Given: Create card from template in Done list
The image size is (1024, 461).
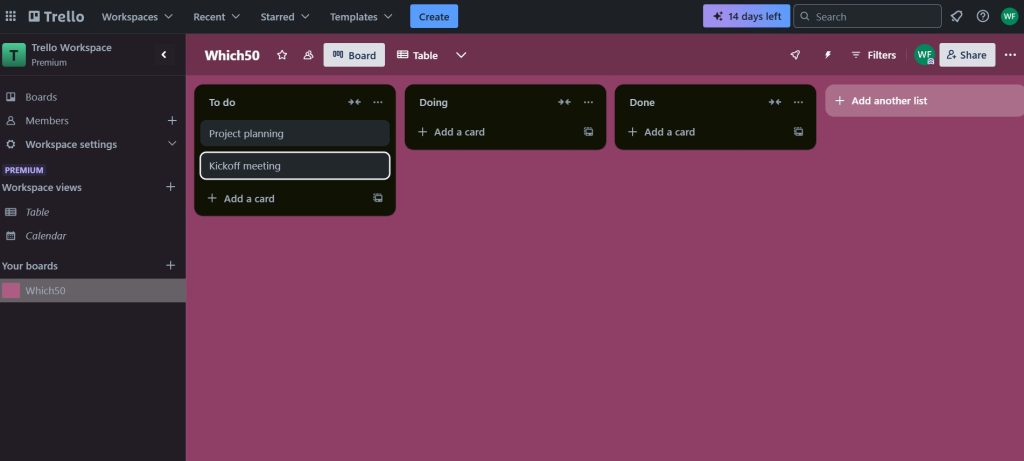Looking at the screenshot, I should [798, 132].
